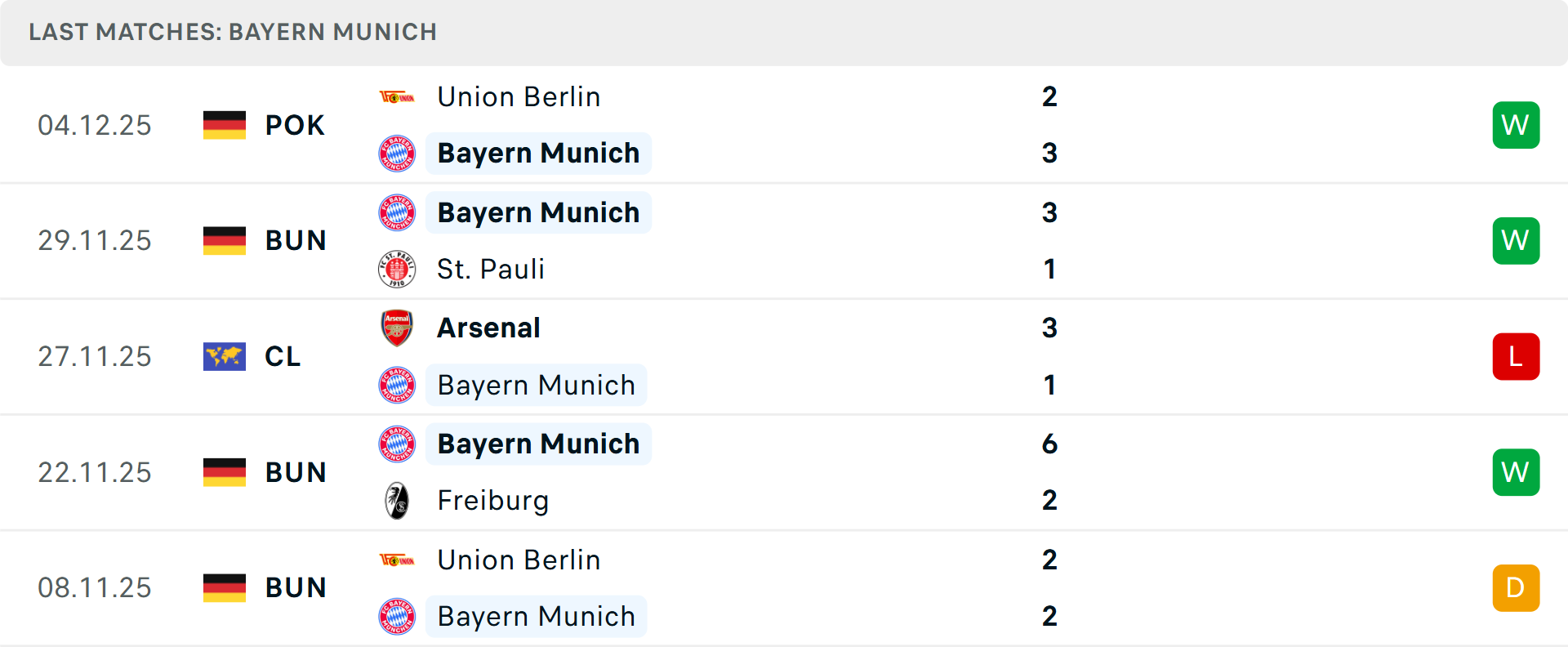Viewport: 1568px width, 647px height.
Task: Click Bayern Munich crest in 29.11.25 match
Action: point(397,212)
